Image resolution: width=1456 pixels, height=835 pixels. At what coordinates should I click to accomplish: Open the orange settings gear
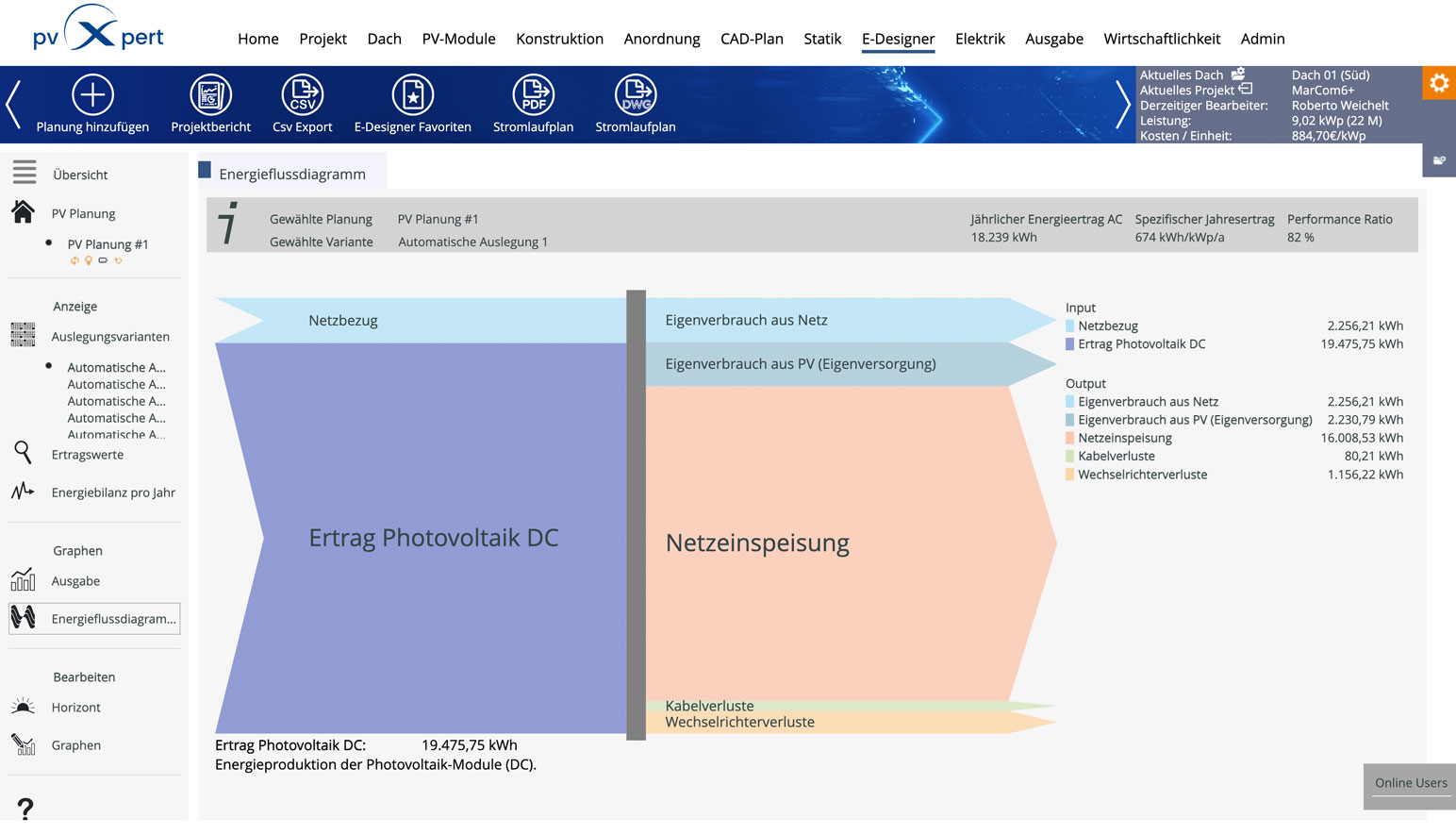(1438, 83)
